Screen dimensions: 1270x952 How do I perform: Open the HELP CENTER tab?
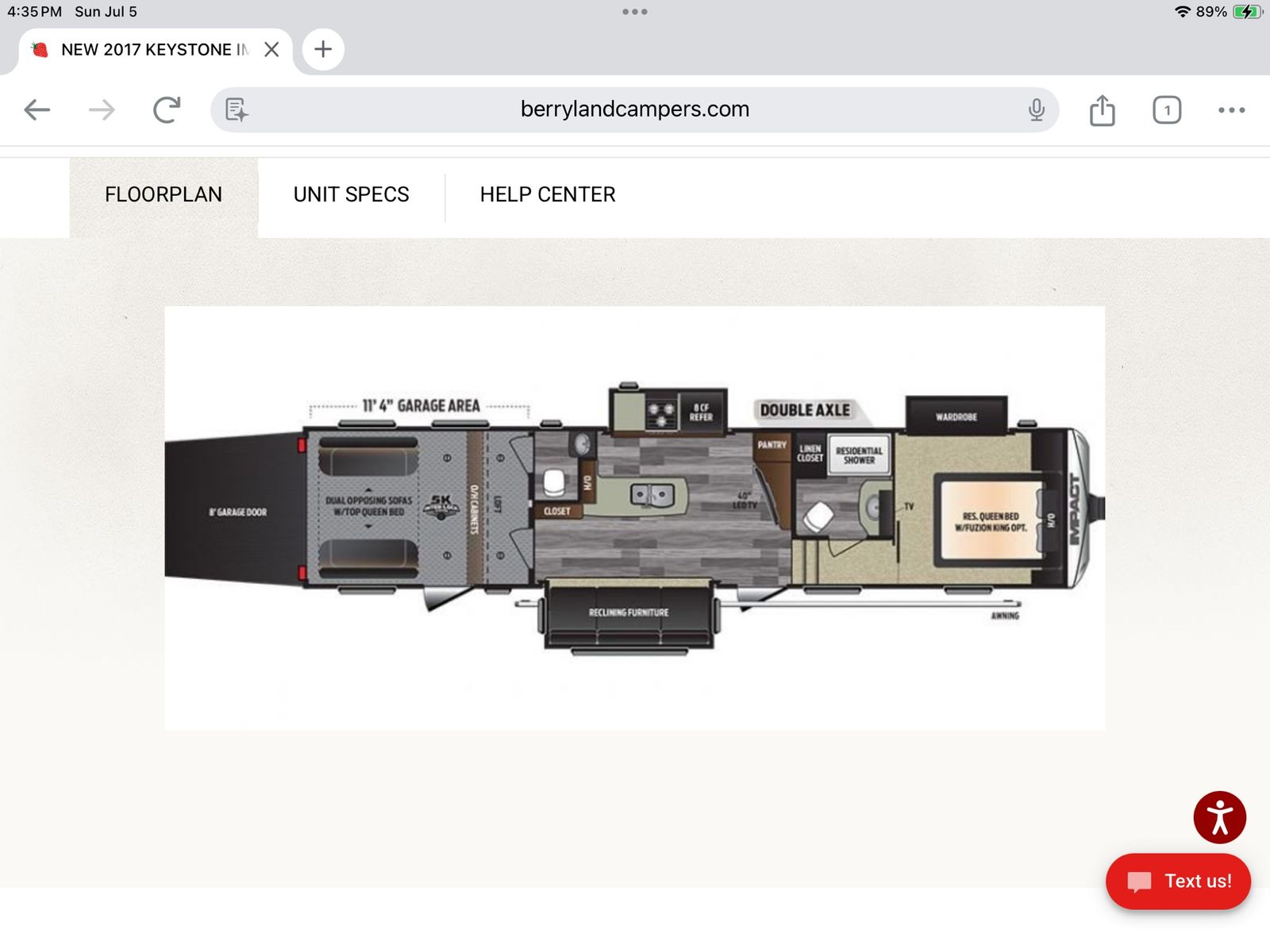pyautogui.click(x=548, y=194)
